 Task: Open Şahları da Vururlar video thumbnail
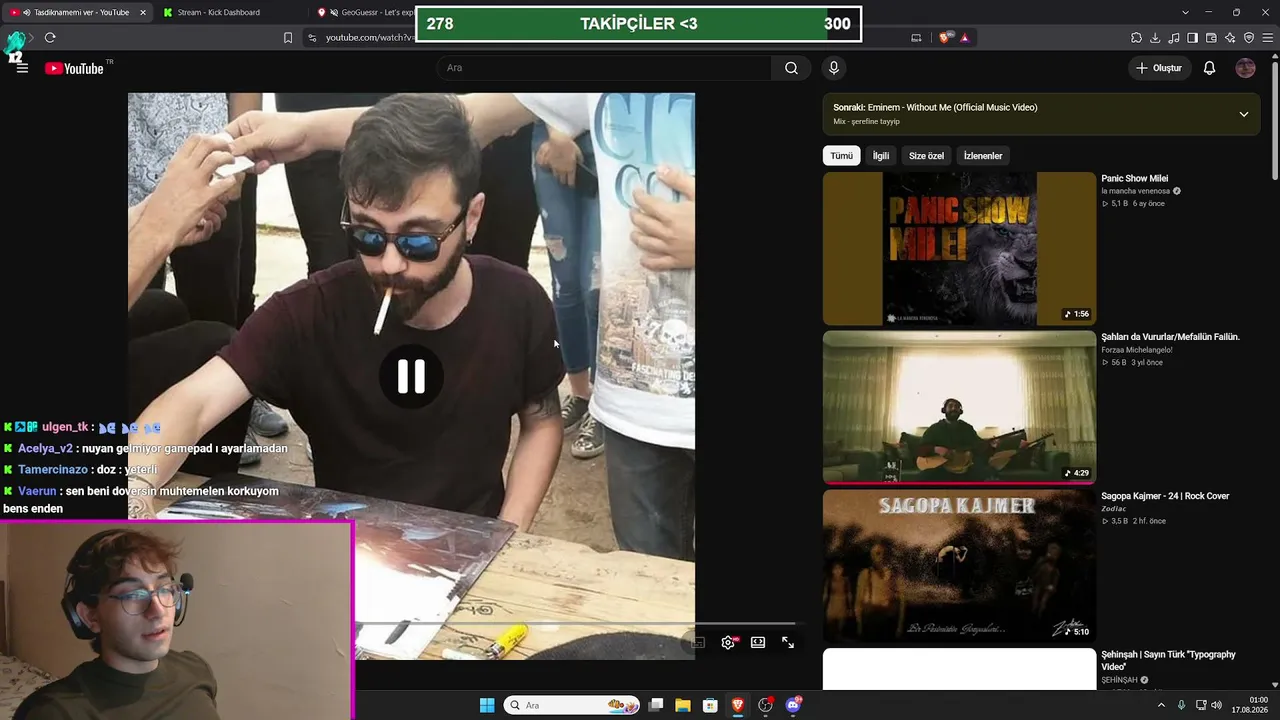point(960,408)
